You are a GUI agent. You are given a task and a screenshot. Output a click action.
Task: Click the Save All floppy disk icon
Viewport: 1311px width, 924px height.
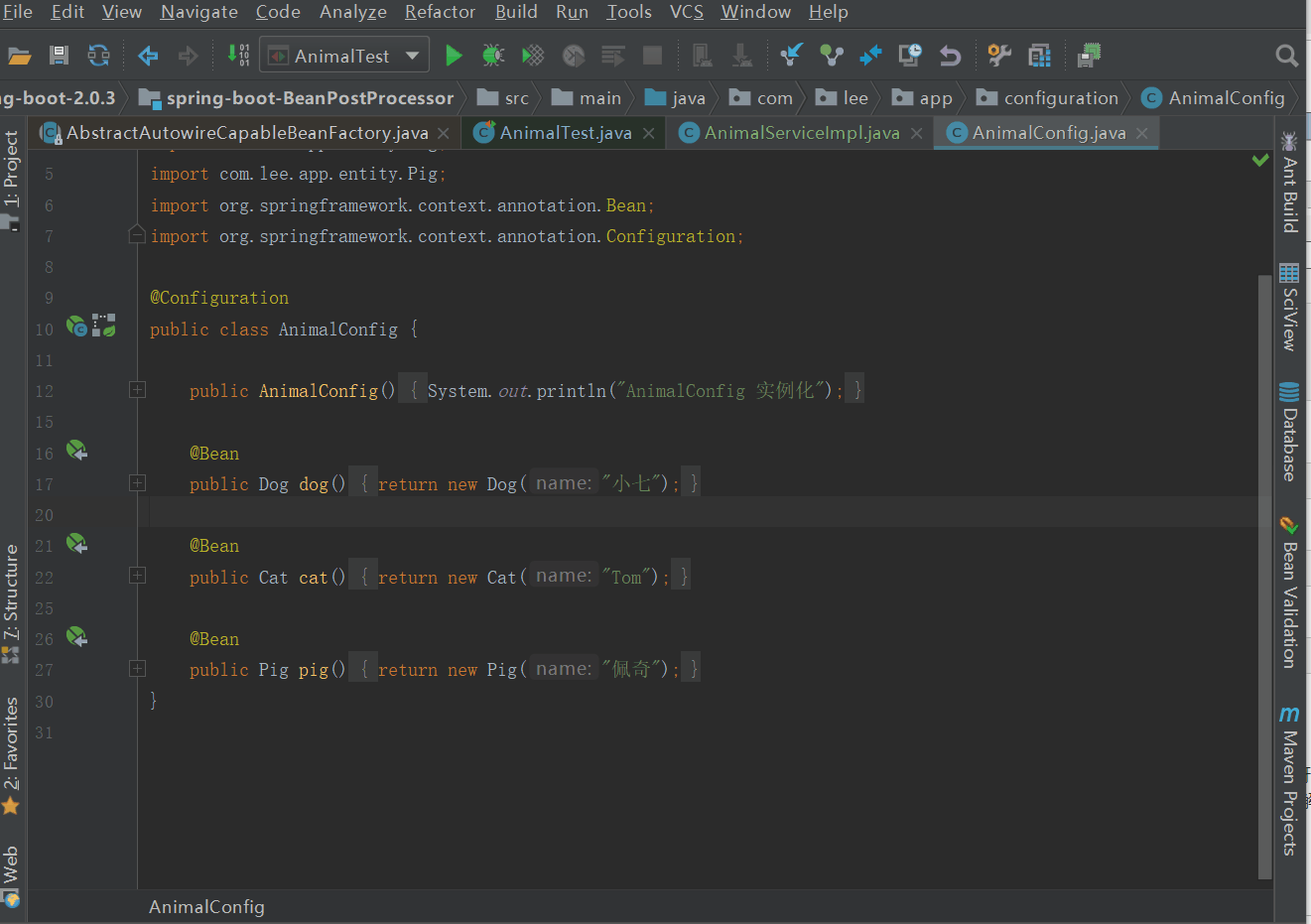pyautogui.click(x=59, y=56)
